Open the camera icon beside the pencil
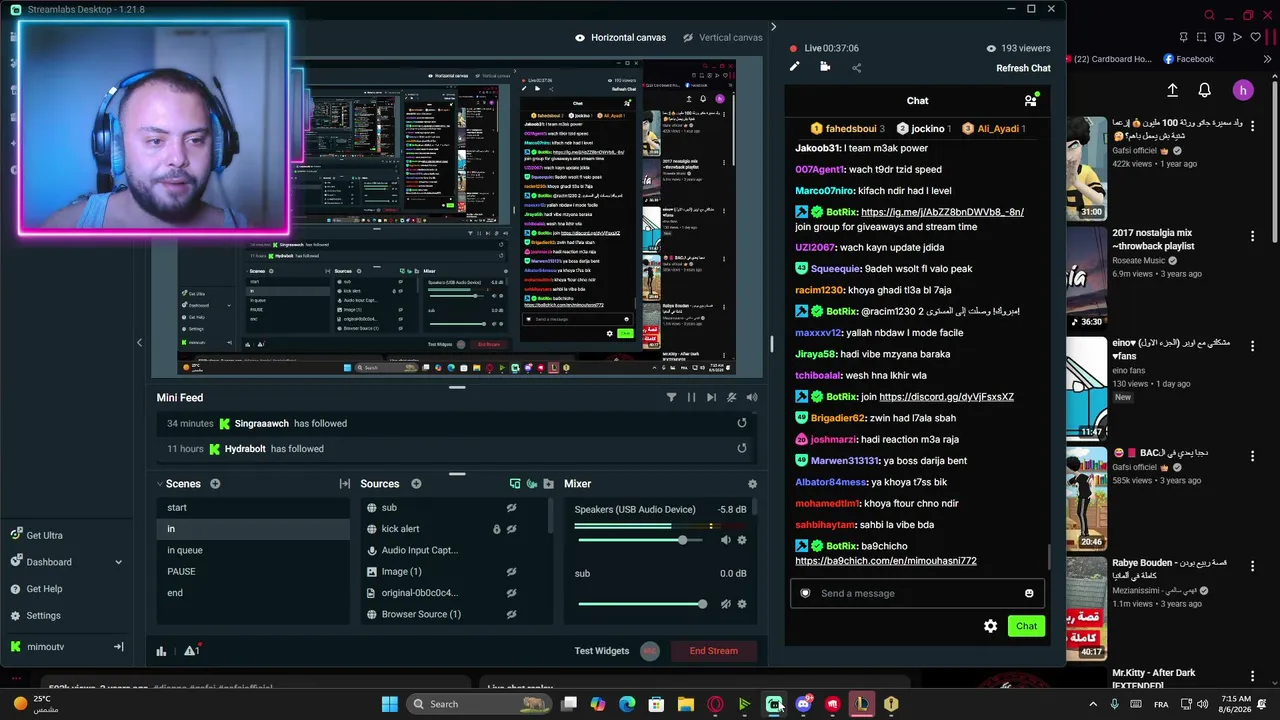 (x=825, y=67)
